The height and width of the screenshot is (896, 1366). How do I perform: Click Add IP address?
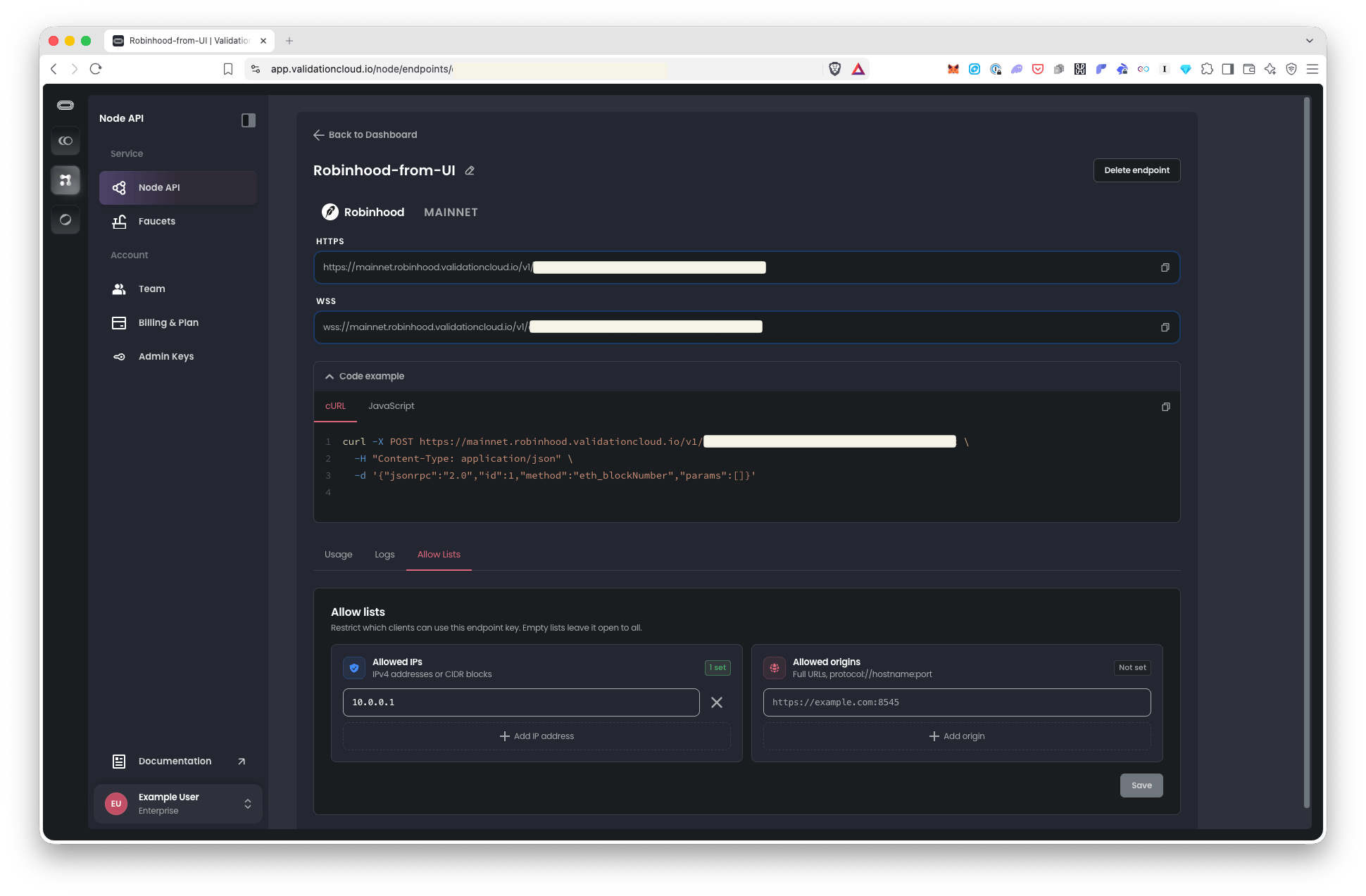(x=537, y=736)
